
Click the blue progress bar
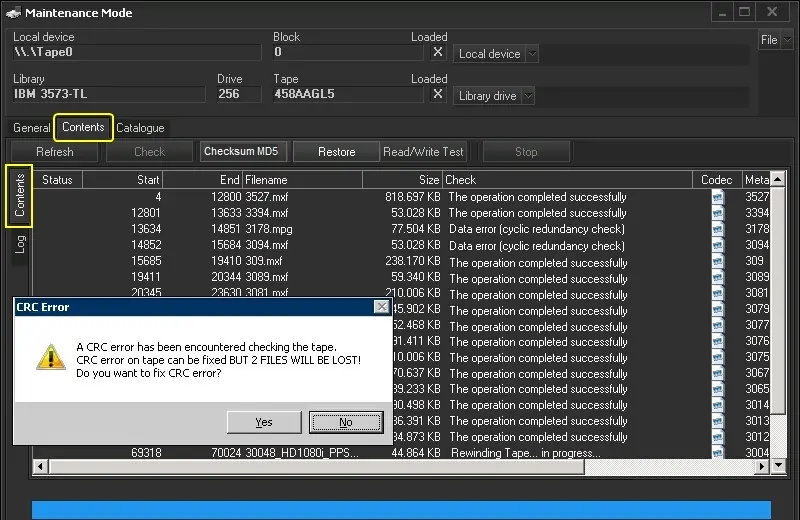400,510
